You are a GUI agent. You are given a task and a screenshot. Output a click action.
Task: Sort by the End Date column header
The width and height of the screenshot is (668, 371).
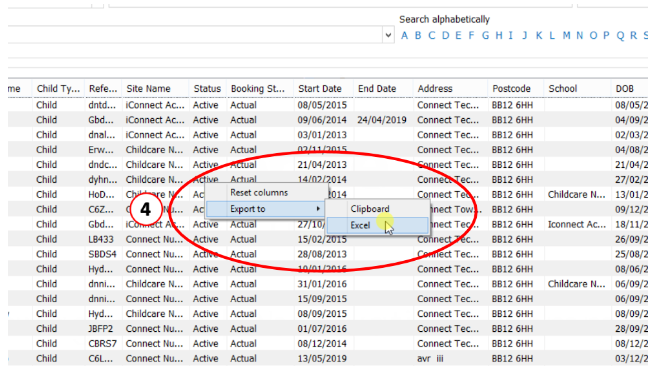tap(383, 89)
